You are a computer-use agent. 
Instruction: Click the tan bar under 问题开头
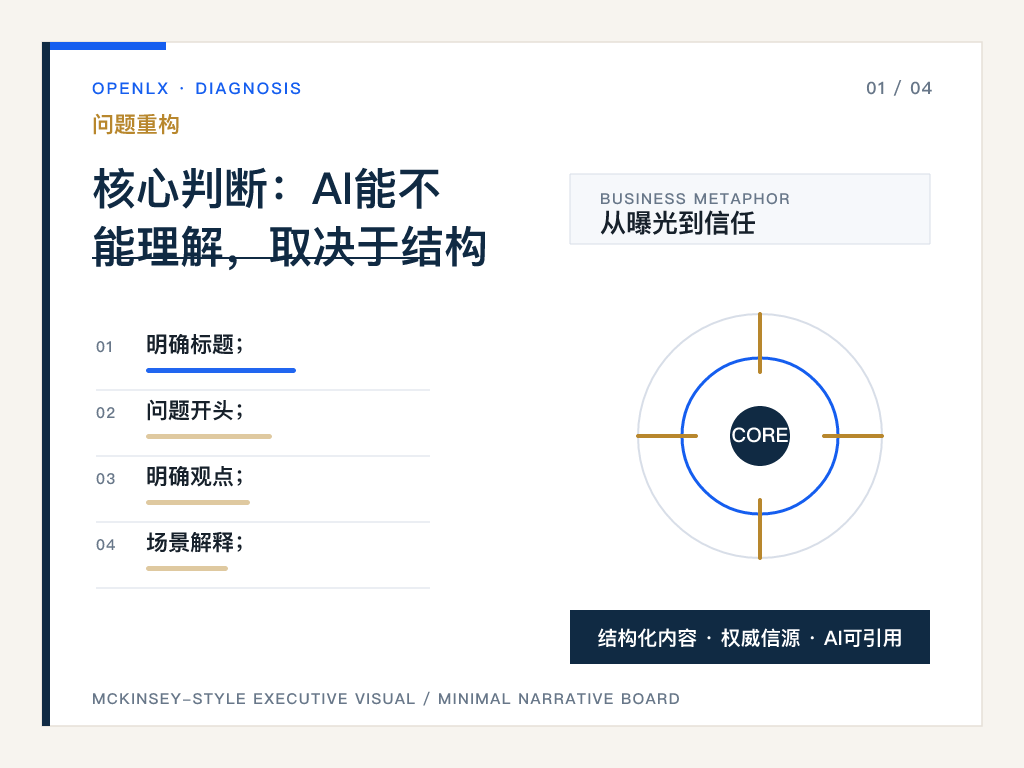coord(209,436)
